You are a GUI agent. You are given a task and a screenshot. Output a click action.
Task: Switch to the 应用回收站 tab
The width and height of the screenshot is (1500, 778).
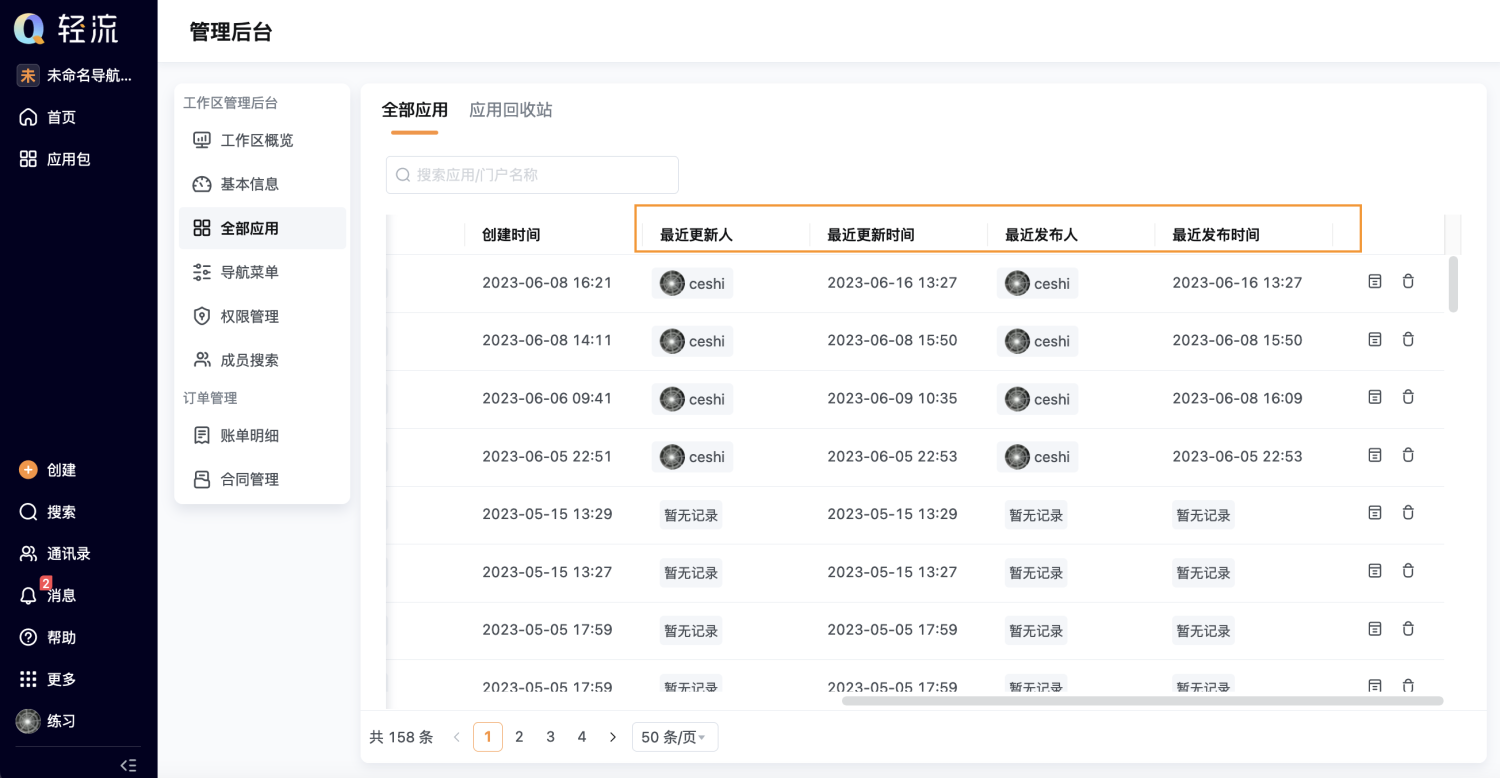(x=511, y=110)
